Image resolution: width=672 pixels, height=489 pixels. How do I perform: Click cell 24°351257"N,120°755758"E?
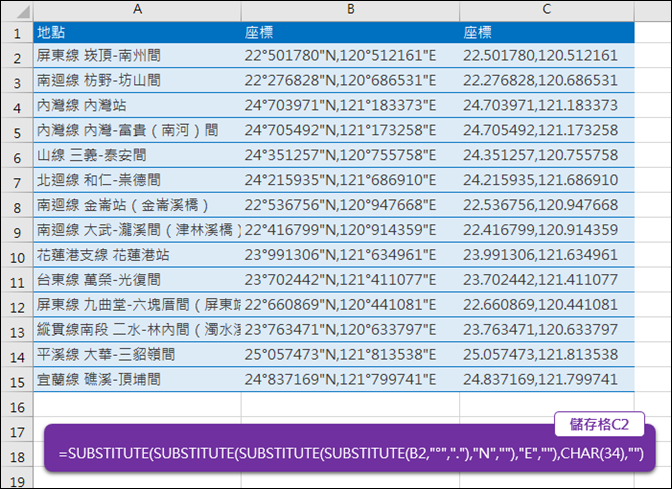coord(351,155)
